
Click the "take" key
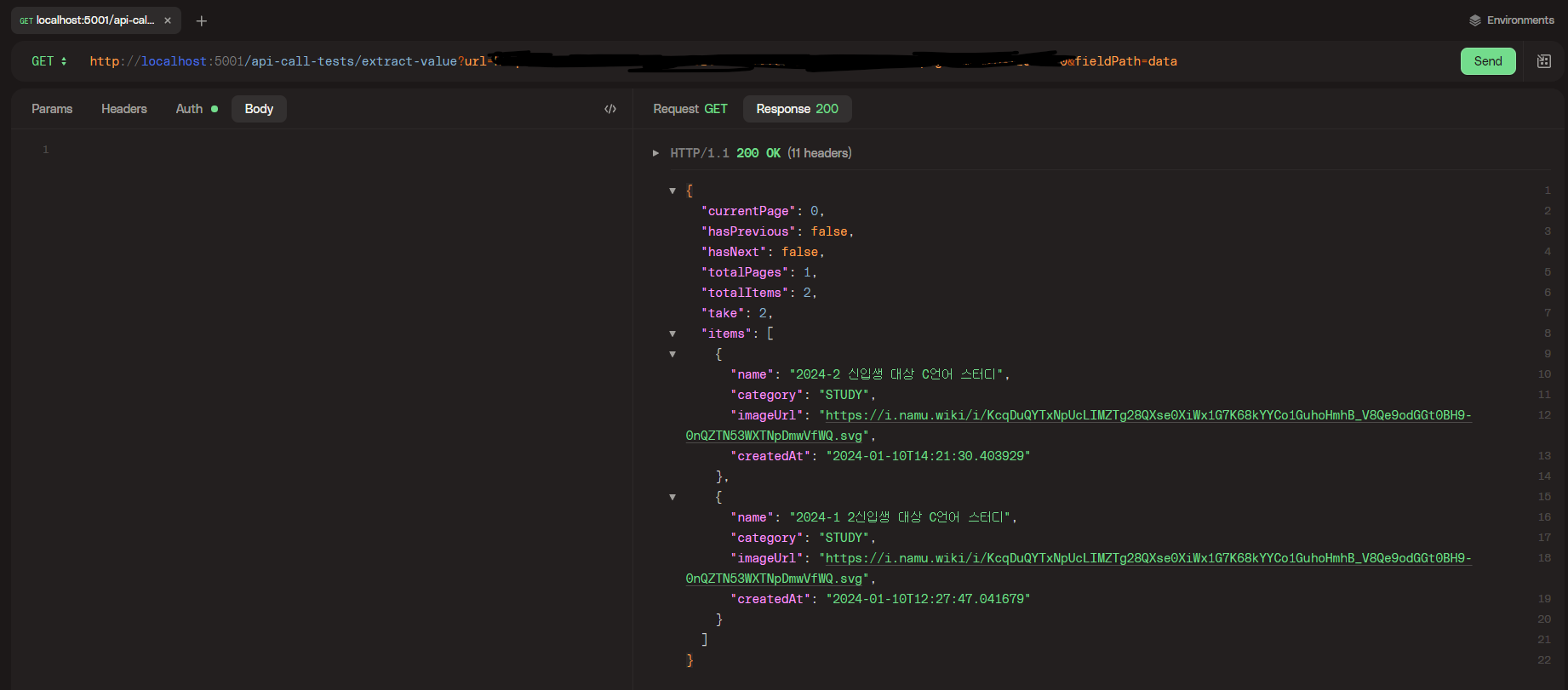coord(723,313)
